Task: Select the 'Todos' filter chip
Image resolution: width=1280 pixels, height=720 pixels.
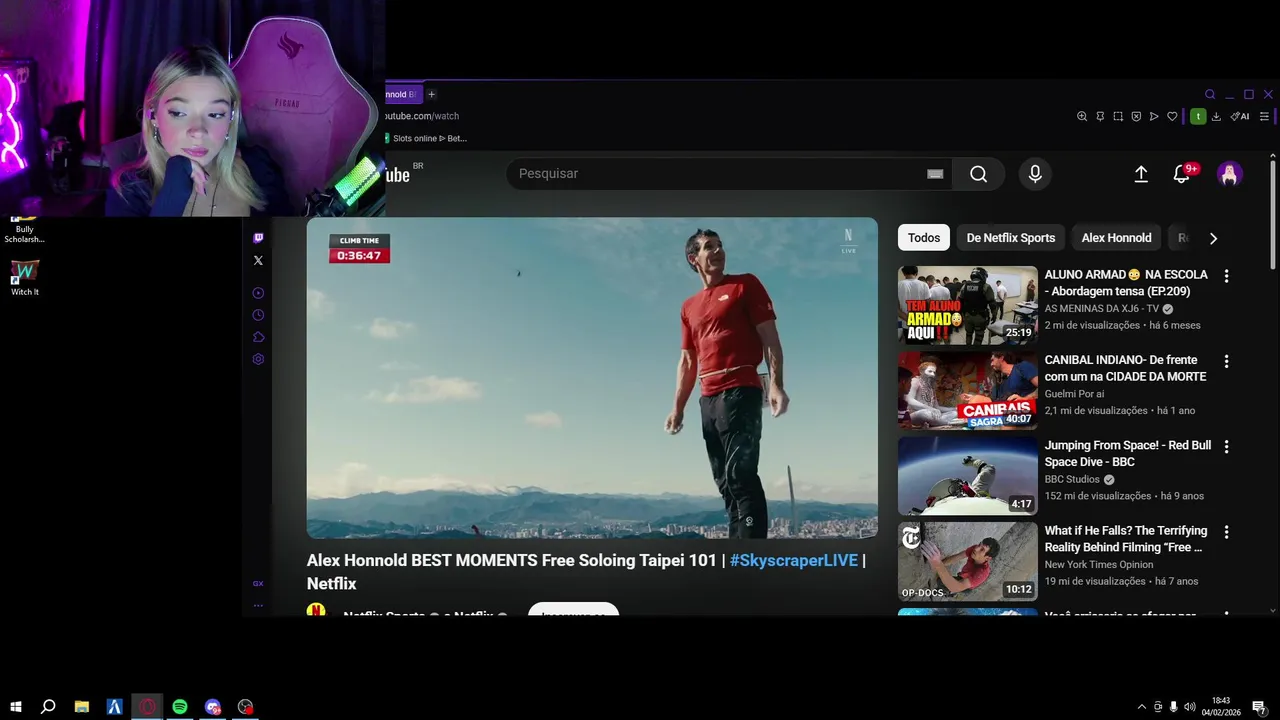Action: click(x=924, y=238)
